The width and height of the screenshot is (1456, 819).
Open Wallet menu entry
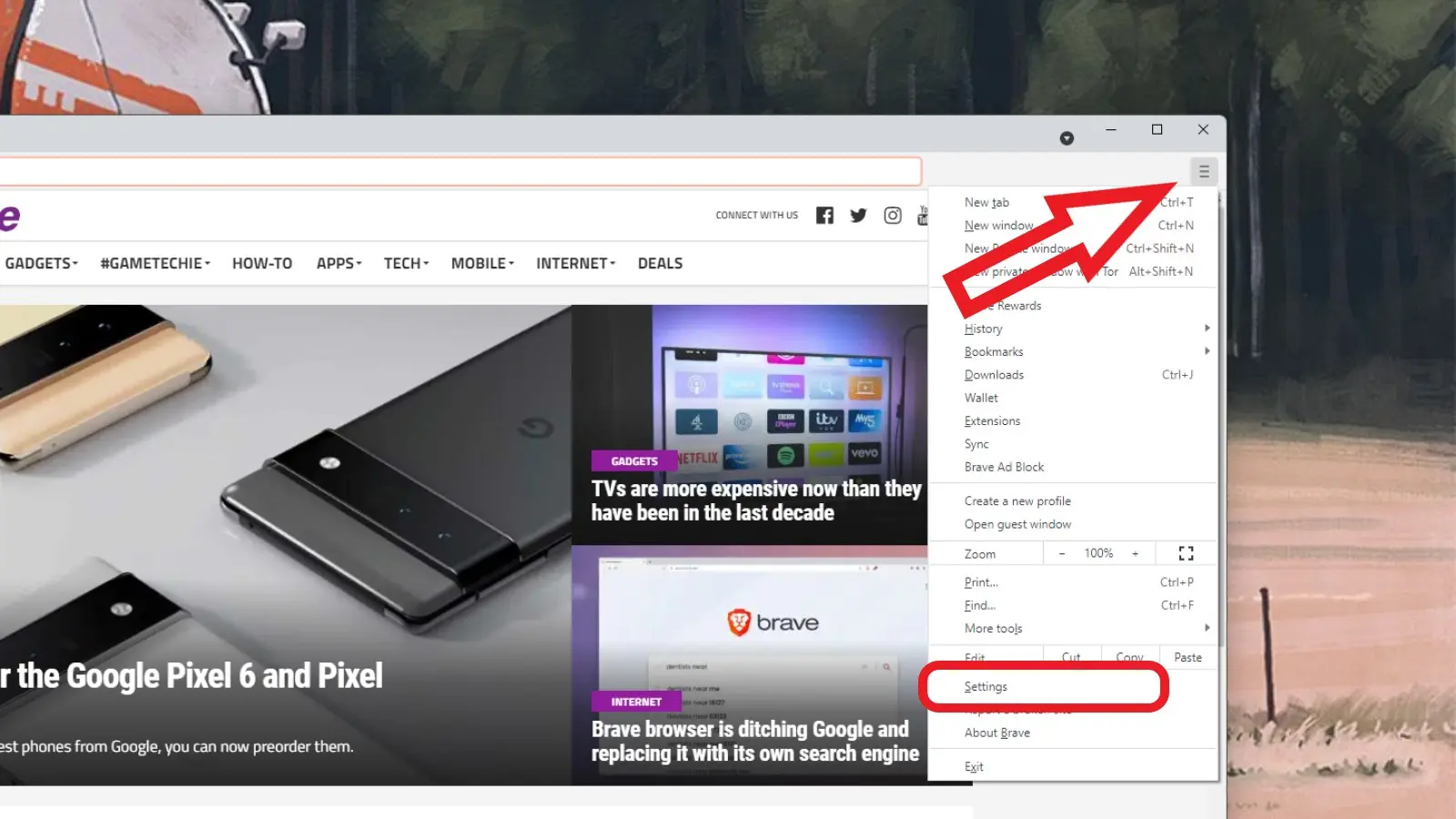click(x=1073, y=398)
